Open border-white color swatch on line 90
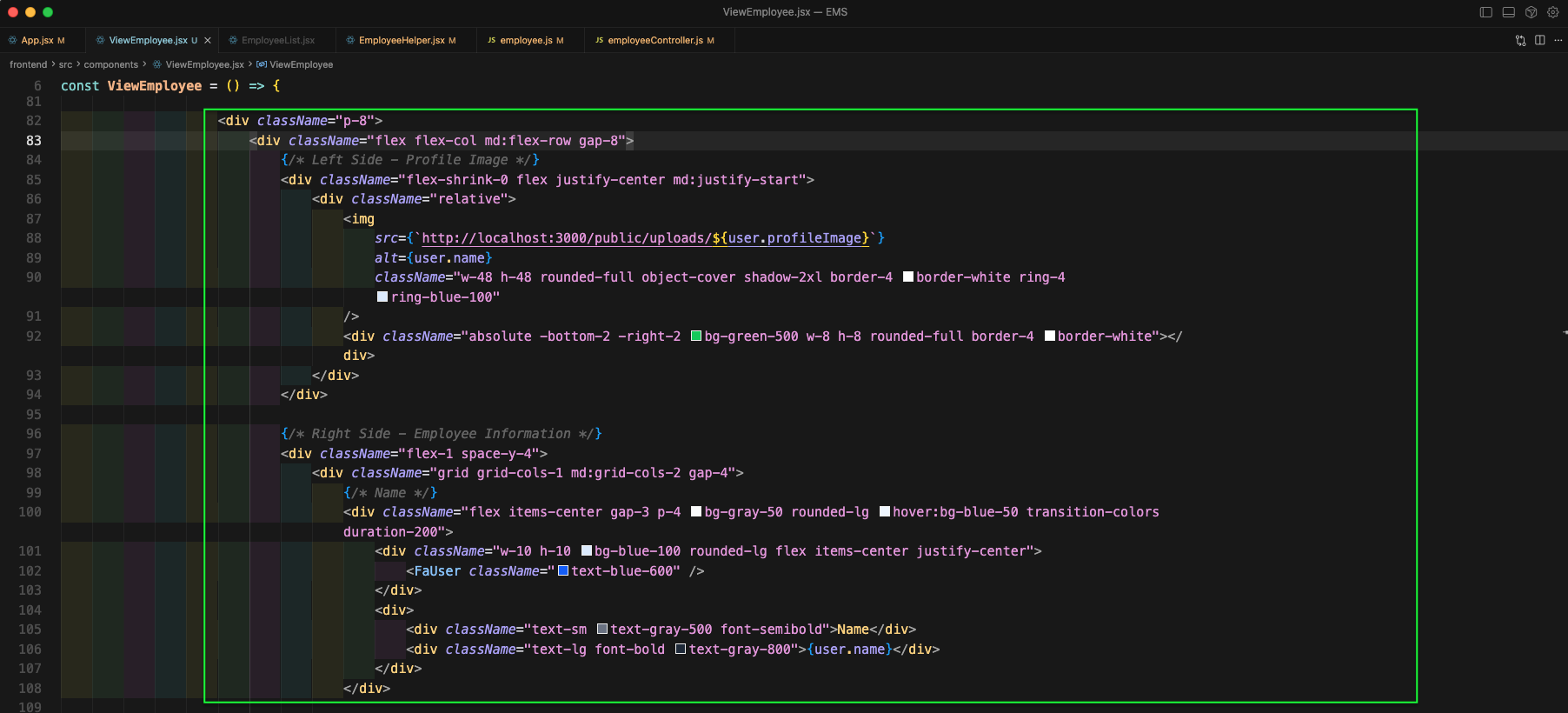 pyautogui.click(x=908, y=277)
